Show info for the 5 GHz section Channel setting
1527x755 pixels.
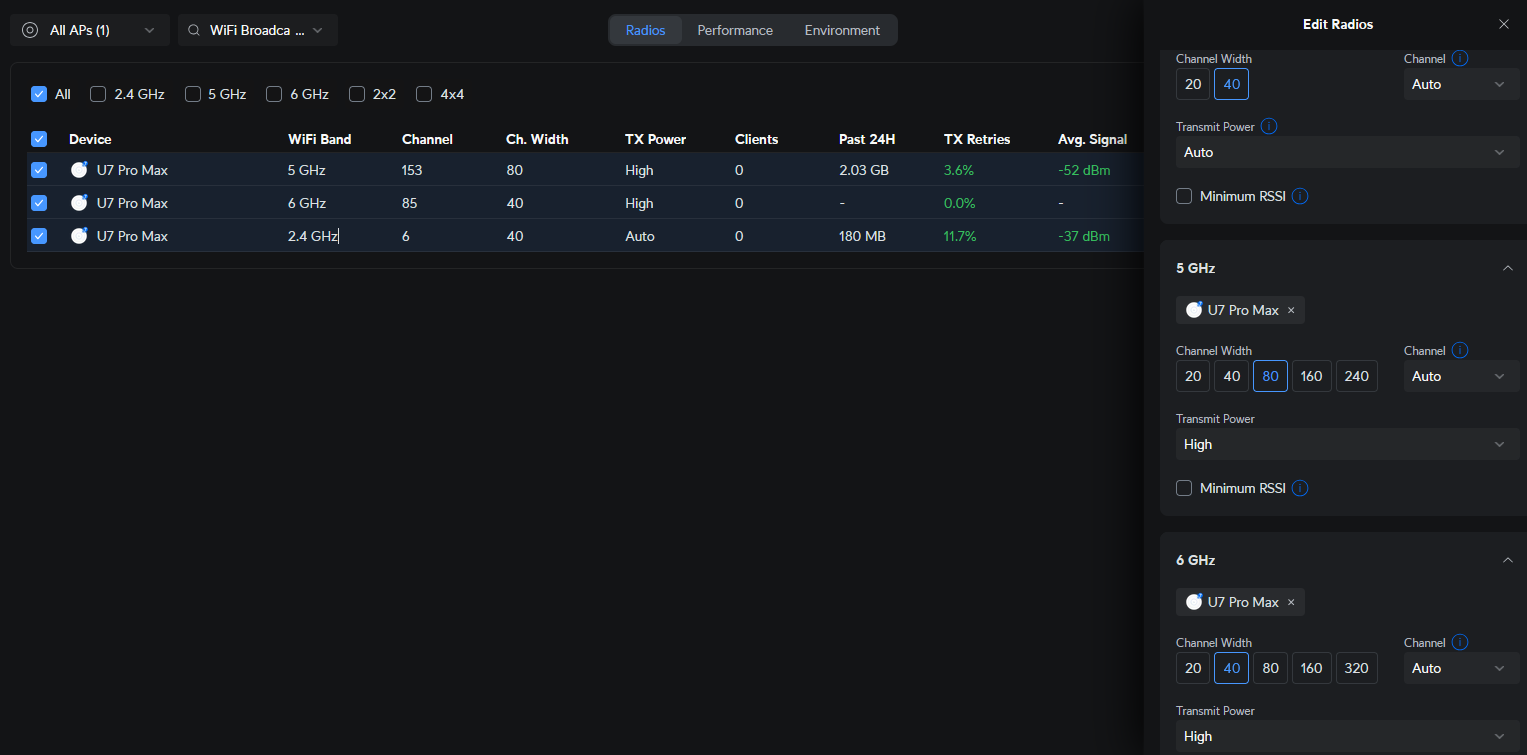point(1460,351)
